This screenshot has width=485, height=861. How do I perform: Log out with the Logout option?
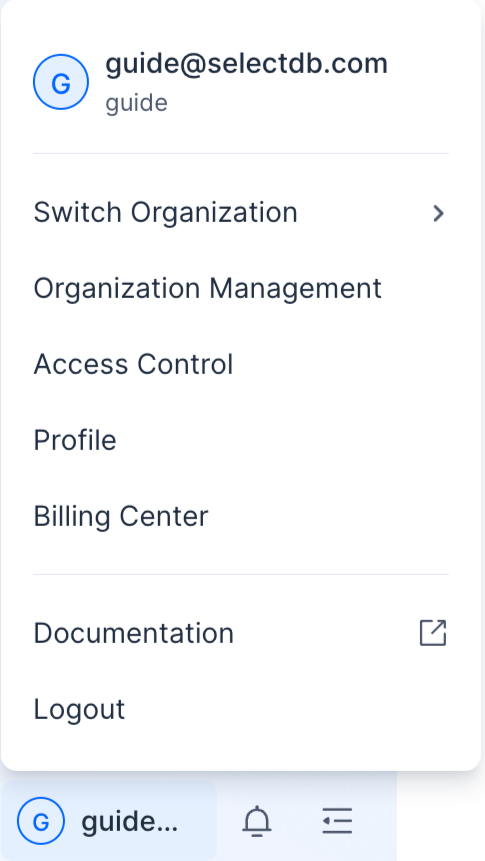pyautogui.click(x=241, y=709)
